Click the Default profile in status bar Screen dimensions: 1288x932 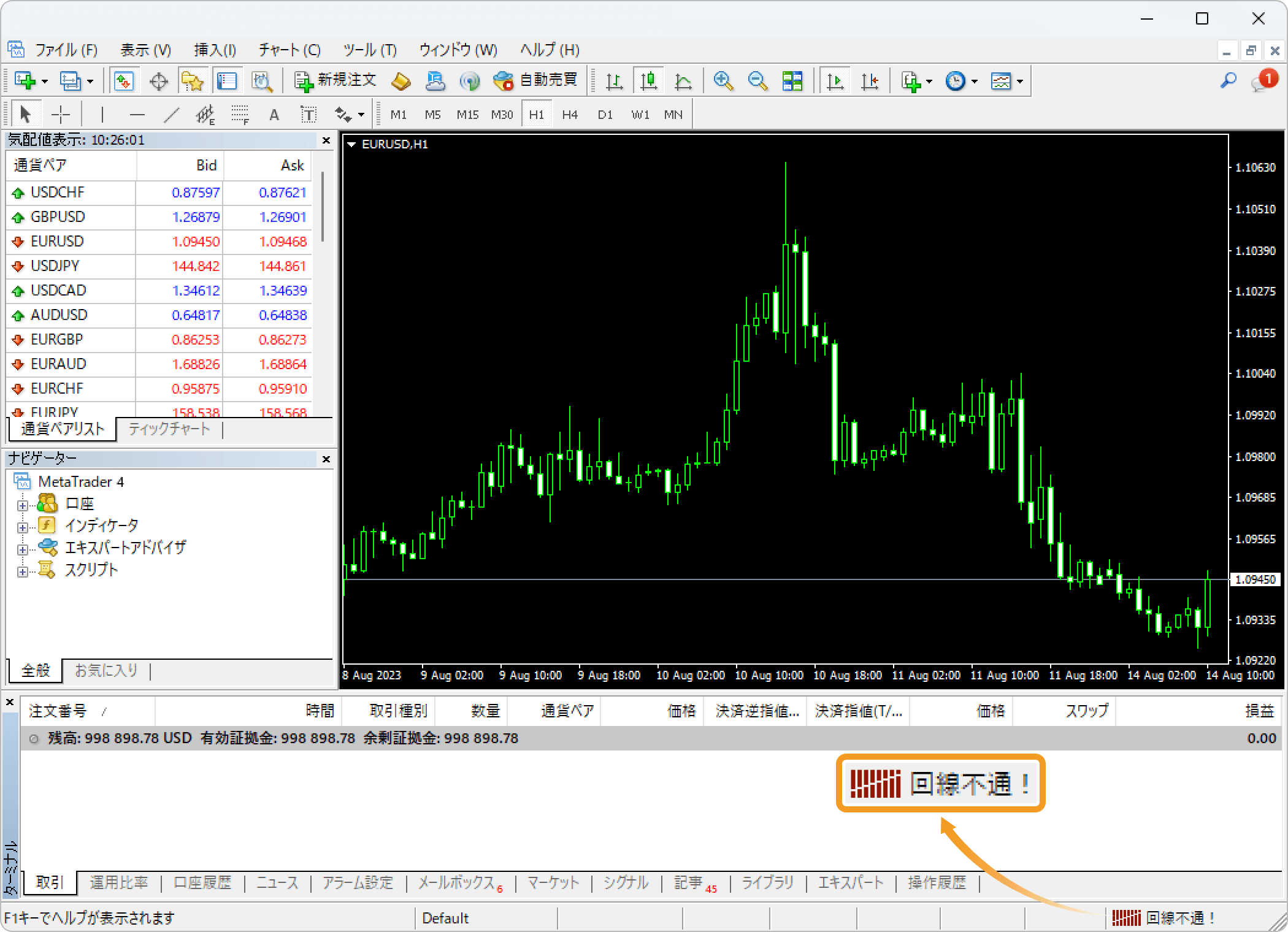pos(445,918)
